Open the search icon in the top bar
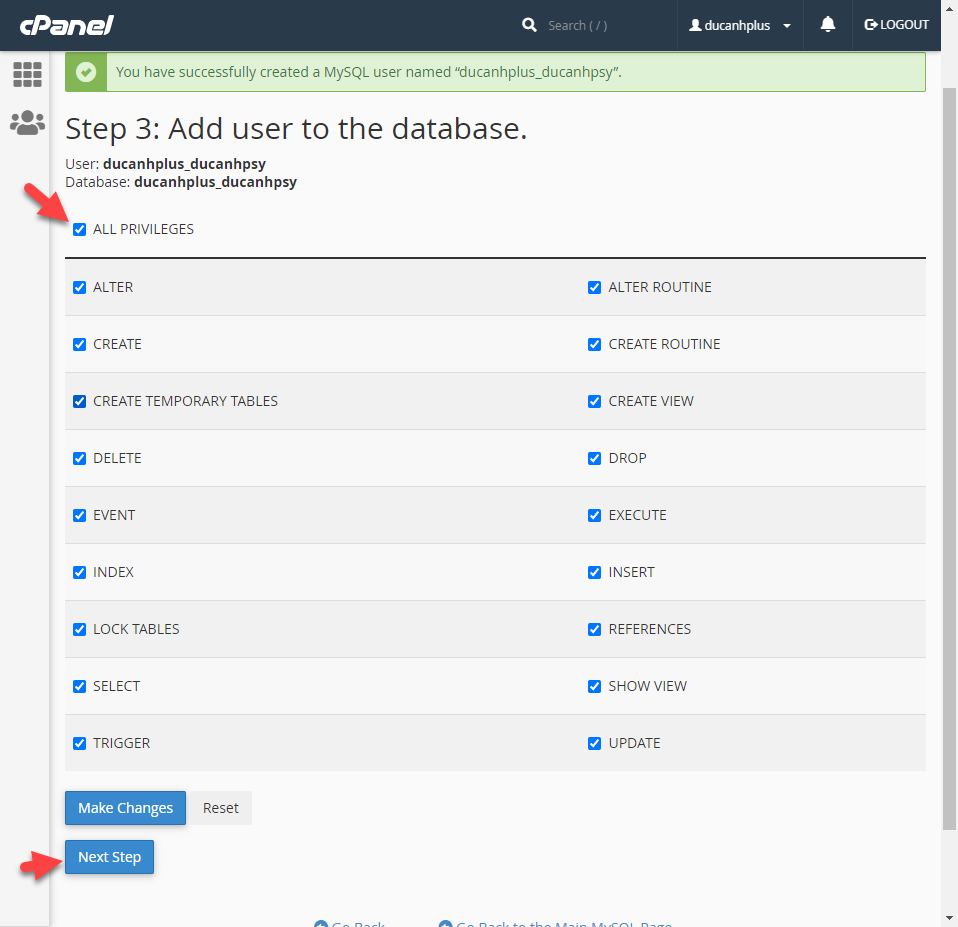The image size is (958, 927). click(529, 25)
